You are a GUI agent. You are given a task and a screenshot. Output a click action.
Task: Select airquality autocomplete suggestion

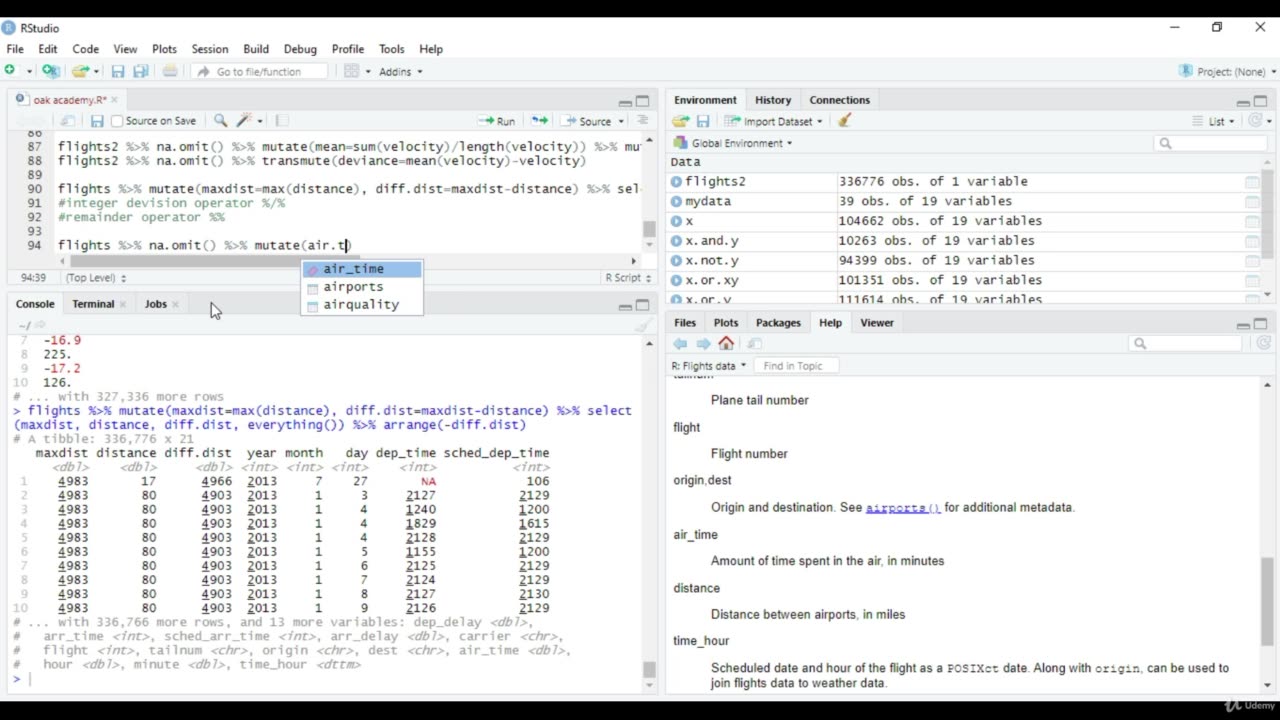pyautogui.click(x=362, y=305)
